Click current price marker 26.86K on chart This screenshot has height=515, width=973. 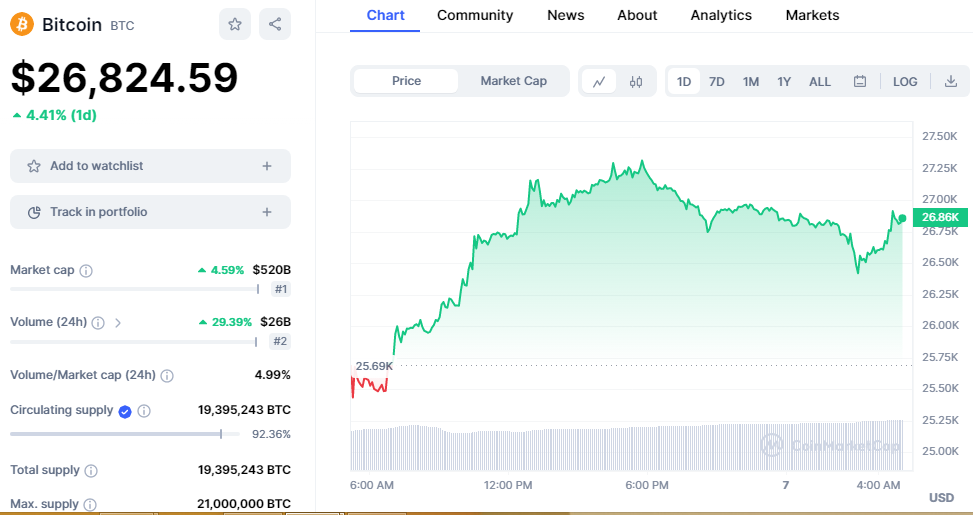click(x=940, y=217)
